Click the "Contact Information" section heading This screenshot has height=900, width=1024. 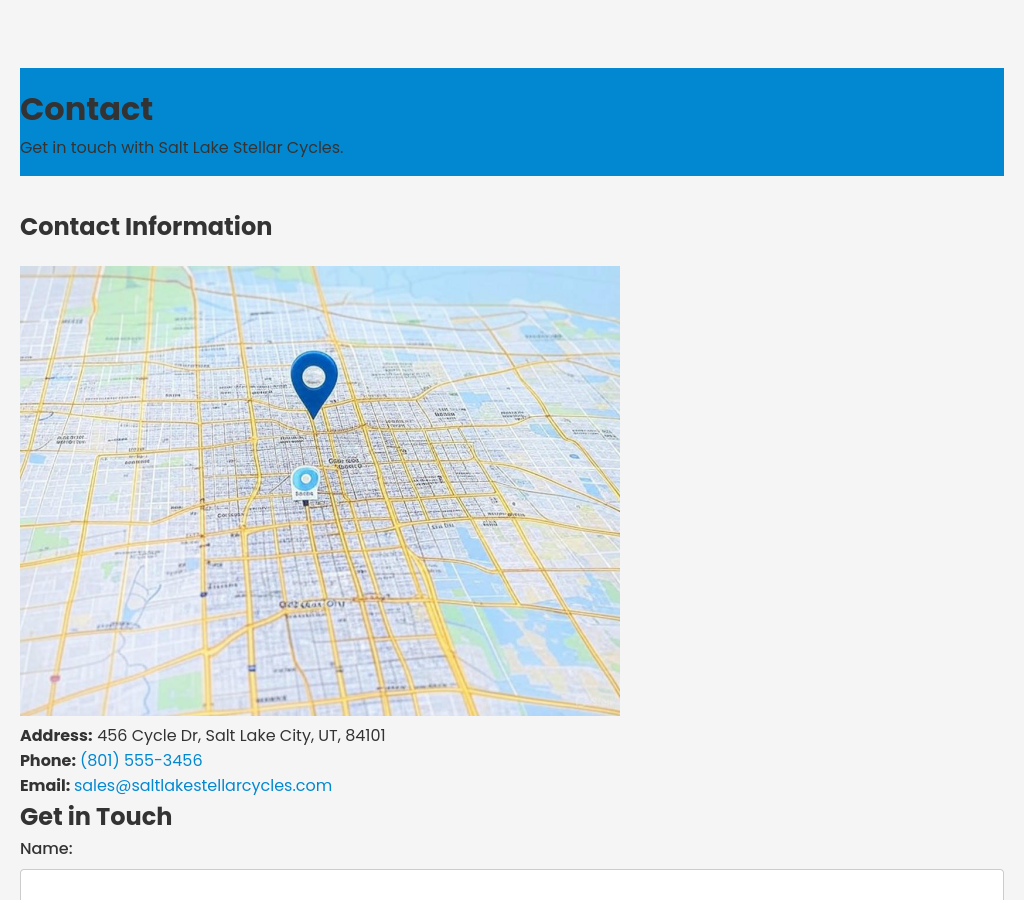146,227
